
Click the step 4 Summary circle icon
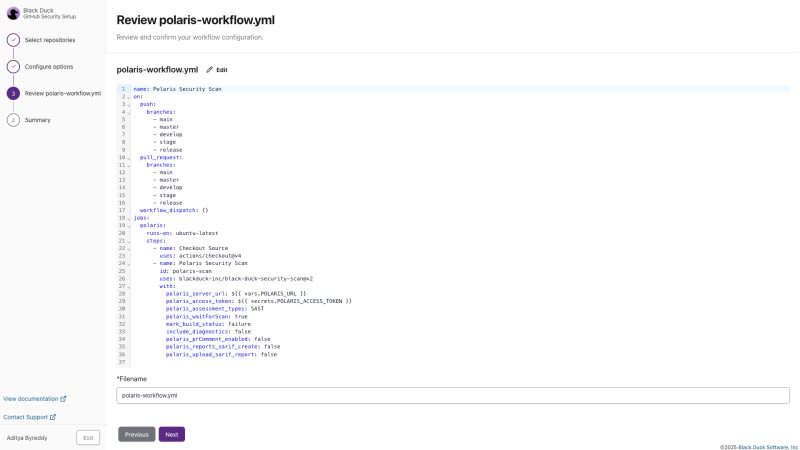coord(13,120)
